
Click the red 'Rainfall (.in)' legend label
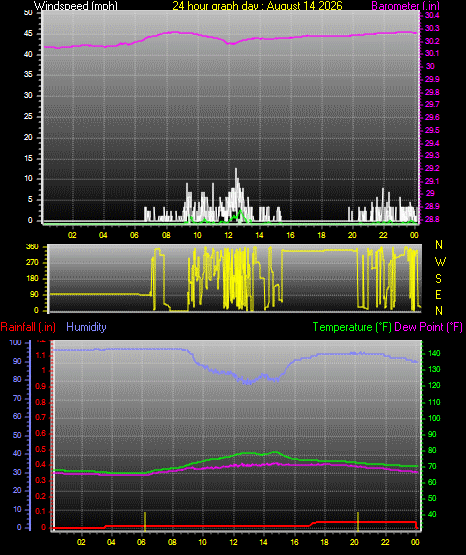click(28, 327)
